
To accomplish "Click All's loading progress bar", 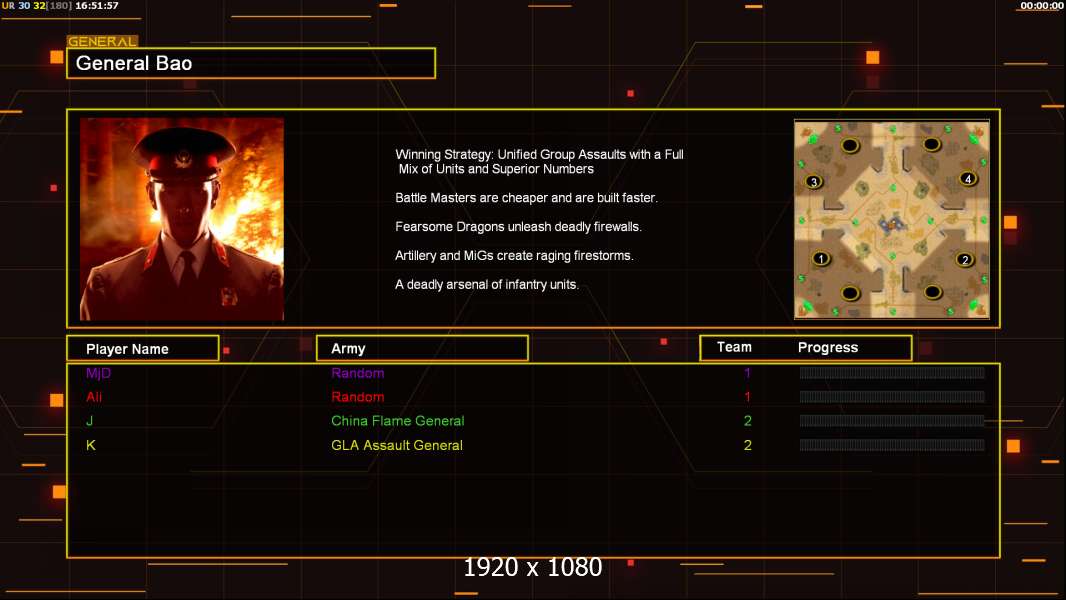I will [892, 397].
